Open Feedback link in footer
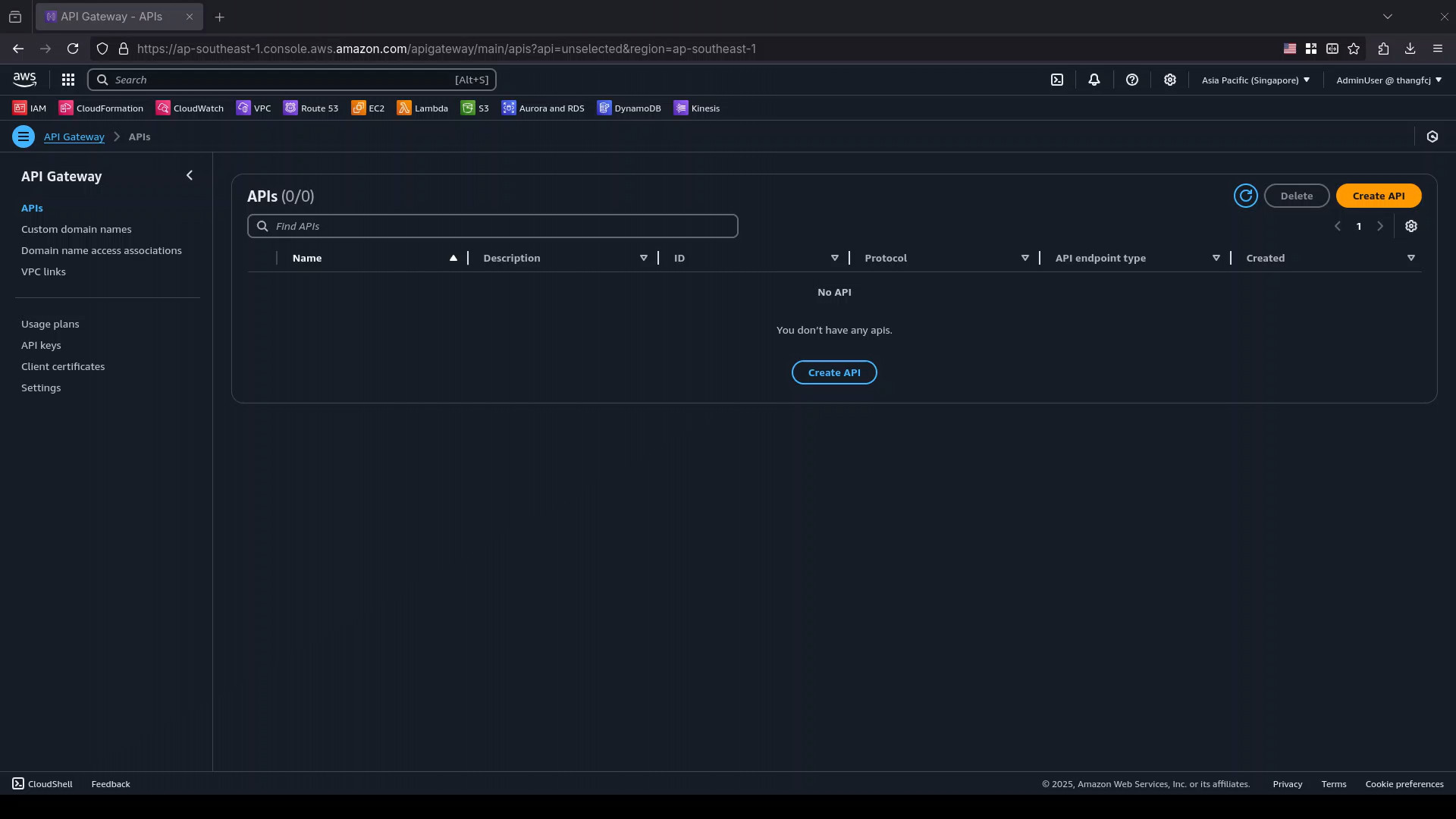The height and width of the screenshot is (819, 1456). [111, 784]
